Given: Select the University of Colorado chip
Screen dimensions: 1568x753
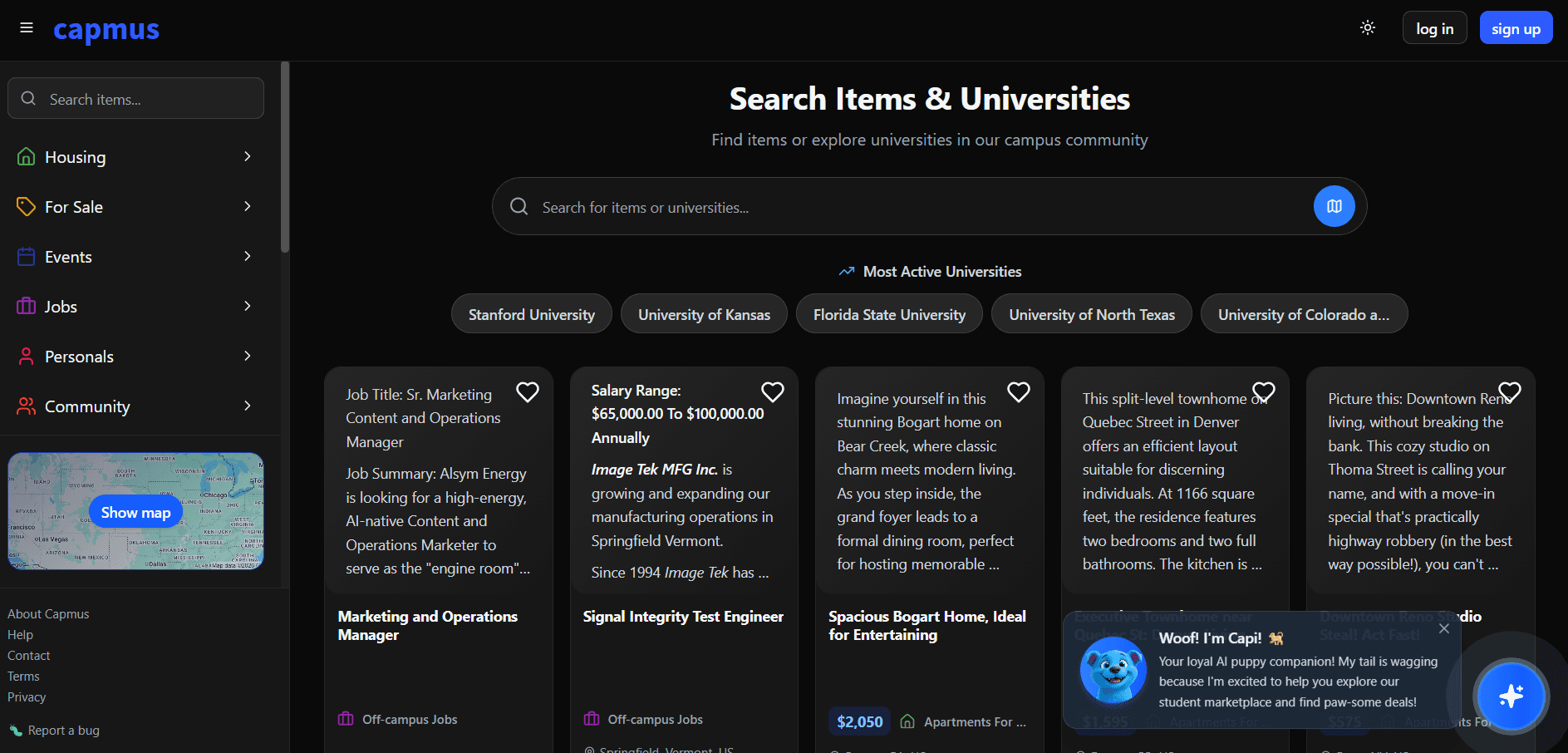Looking at the screenshot, I should 1304,313.
